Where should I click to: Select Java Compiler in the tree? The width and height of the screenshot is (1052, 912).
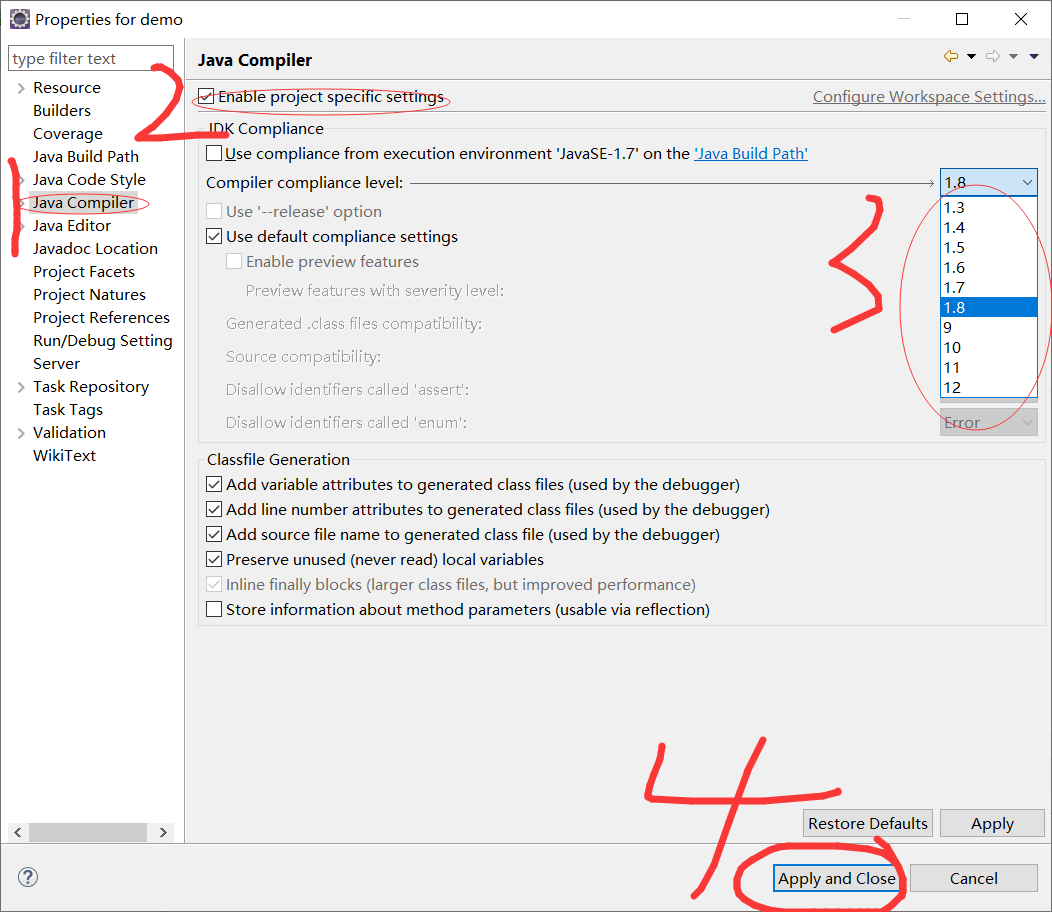pos(83,202)
